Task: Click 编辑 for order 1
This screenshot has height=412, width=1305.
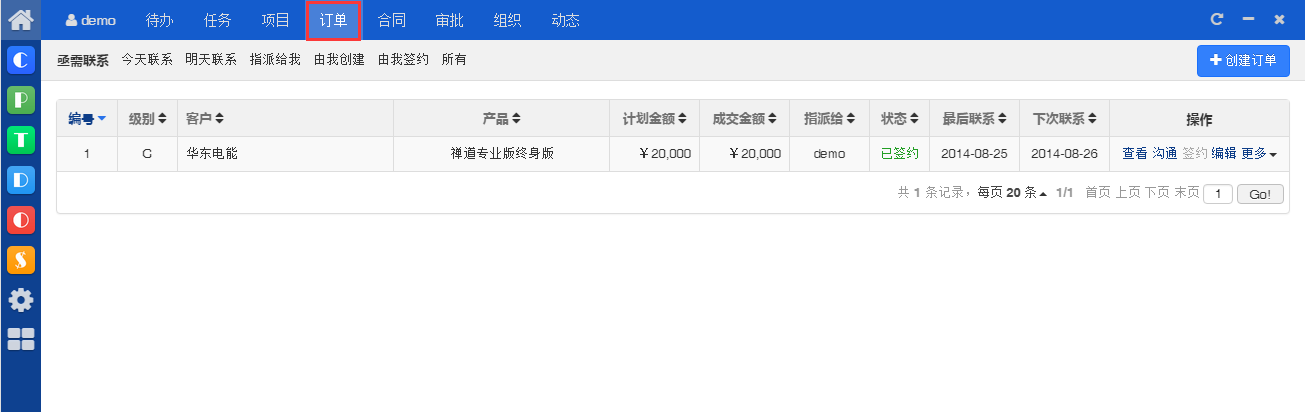Action: pos(1224,154)
